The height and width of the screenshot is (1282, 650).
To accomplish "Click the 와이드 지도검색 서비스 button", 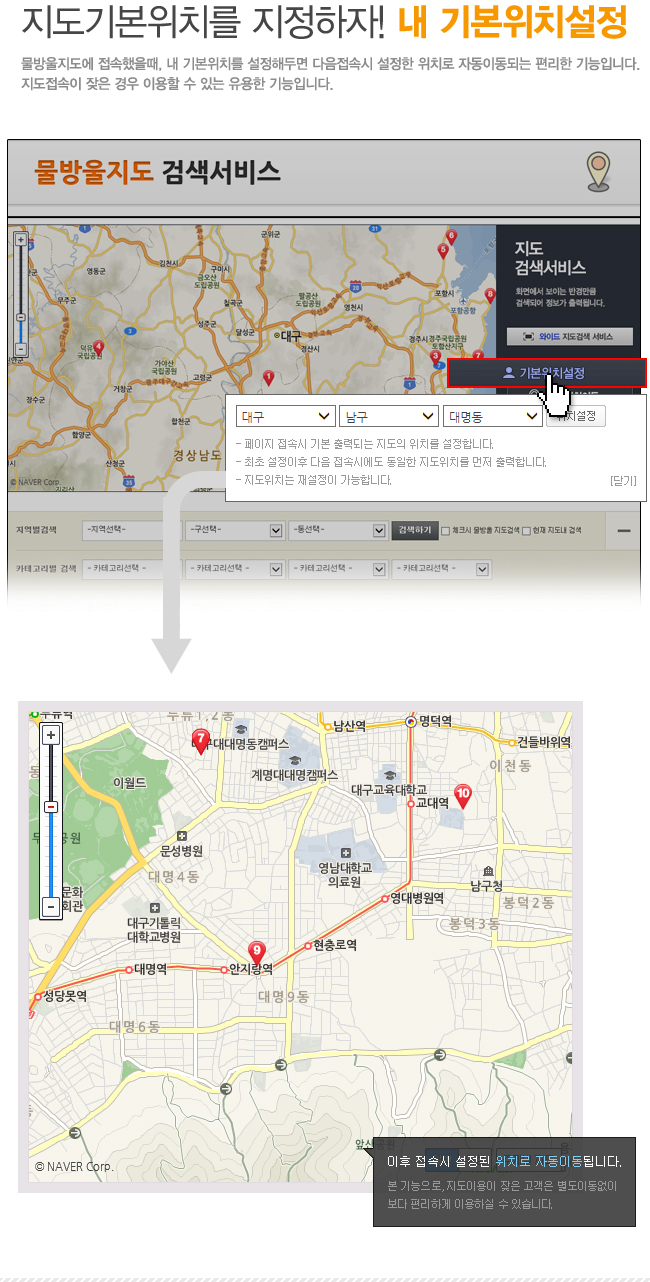I will 570,337.
